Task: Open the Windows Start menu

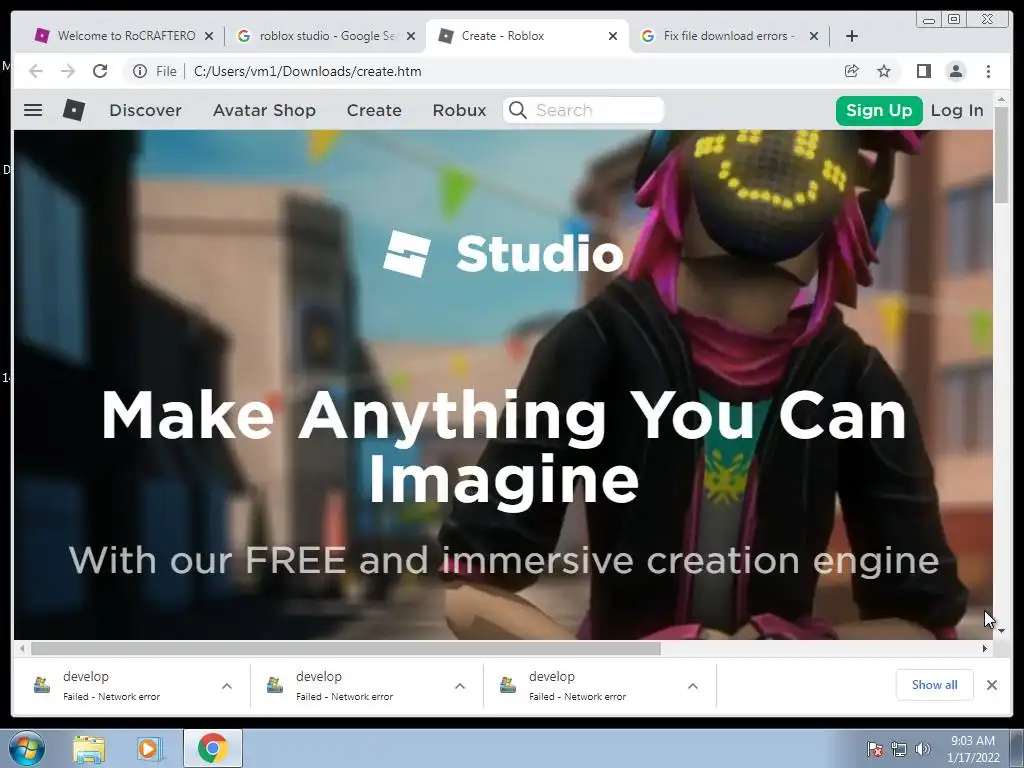Action: click(26, 748)
